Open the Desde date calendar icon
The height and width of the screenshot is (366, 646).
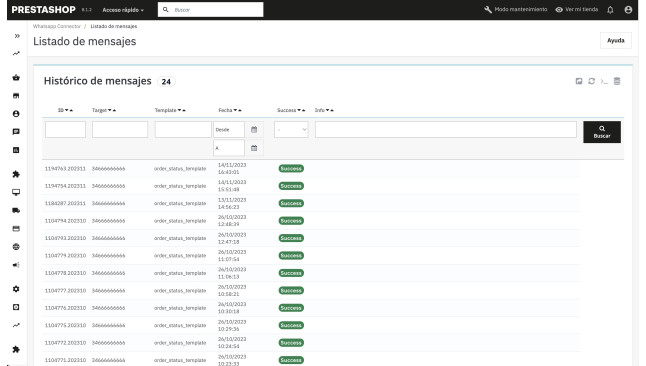[x=254, y=129]
